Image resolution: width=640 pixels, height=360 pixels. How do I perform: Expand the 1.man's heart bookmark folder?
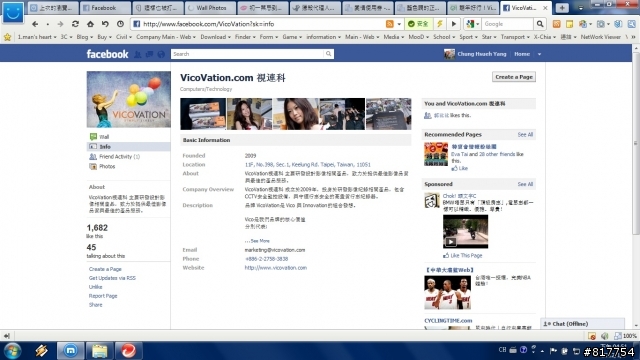coord(37,37)
